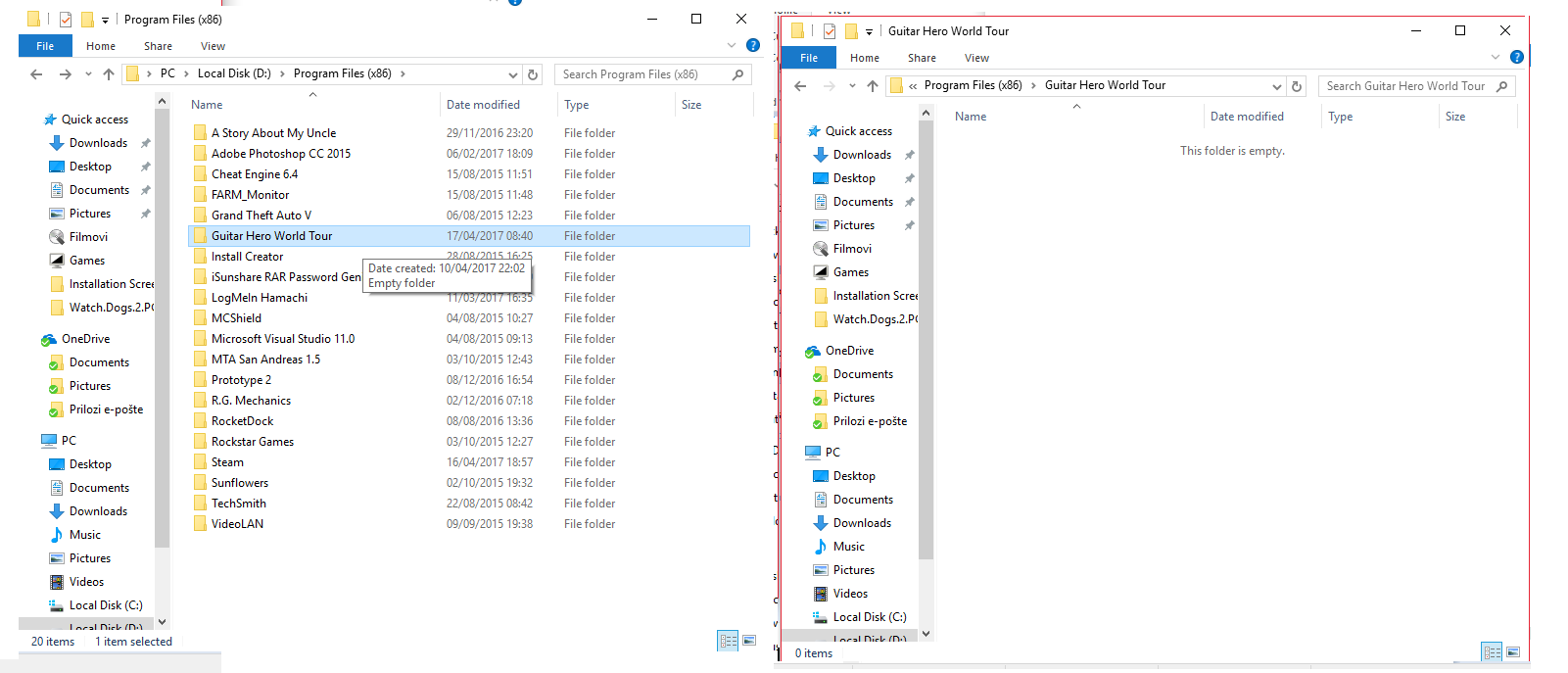The image size is (1568, 673).
Task: Open Help in the Program Files (x86) window
Action: [752, 45]
